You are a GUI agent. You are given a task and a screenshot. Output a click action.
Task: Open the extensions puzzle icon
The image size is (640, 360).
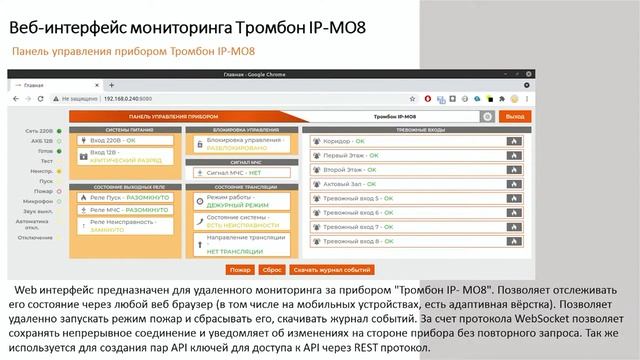(502, 99)
